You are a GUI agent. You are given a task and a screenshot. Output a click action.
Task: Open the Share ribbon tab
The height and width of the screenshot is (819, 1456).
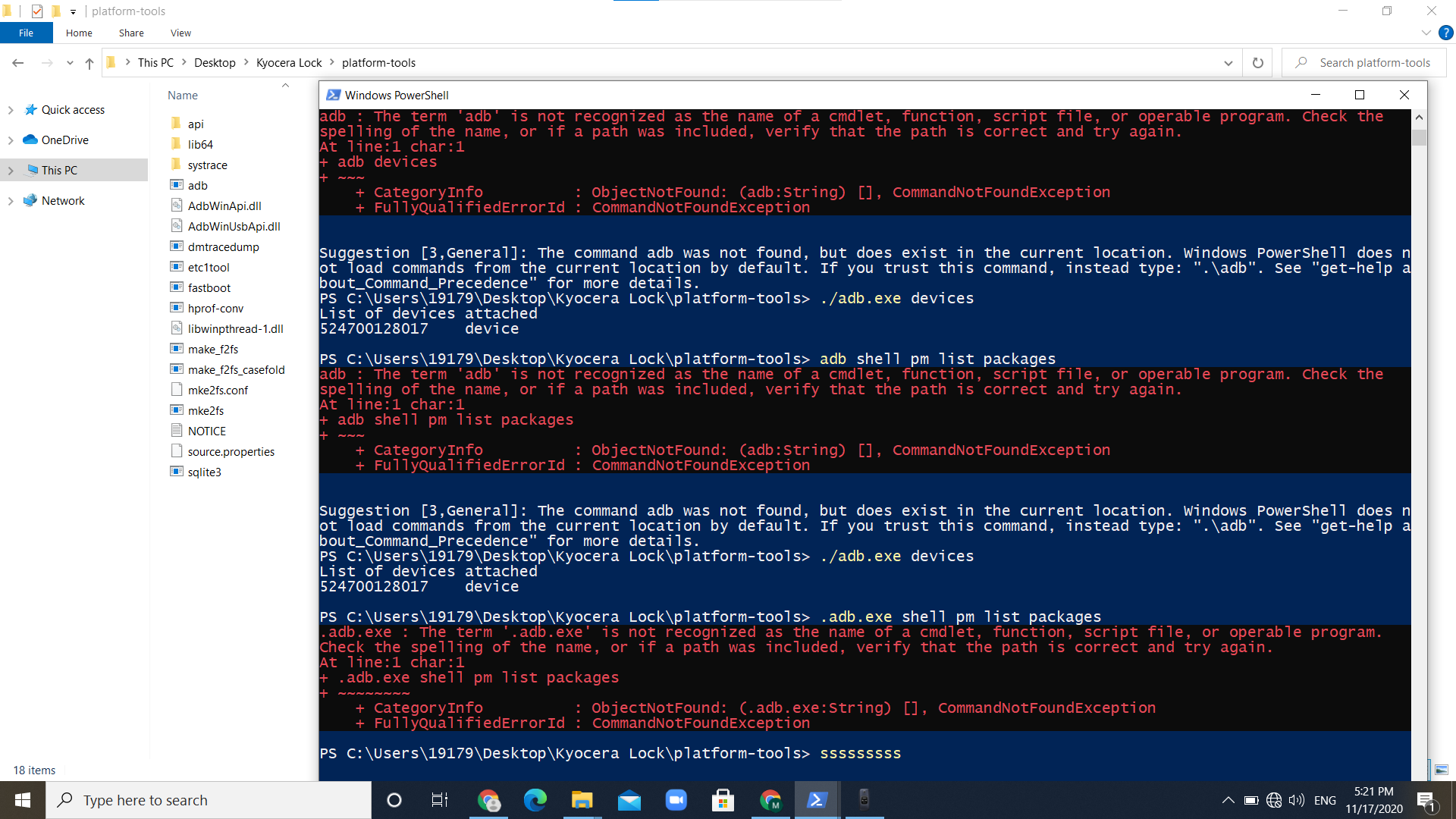click(131, 33)
